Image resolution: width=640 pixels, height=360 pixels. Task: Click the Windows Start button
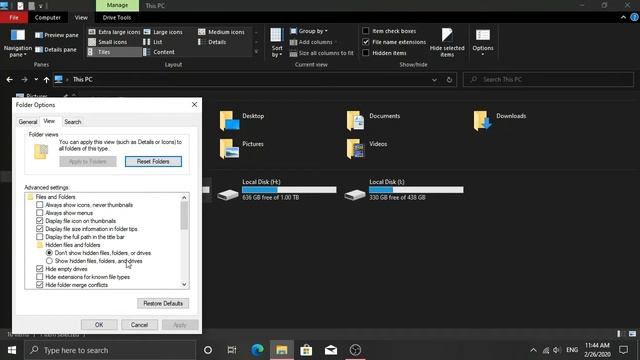(12, 350)
